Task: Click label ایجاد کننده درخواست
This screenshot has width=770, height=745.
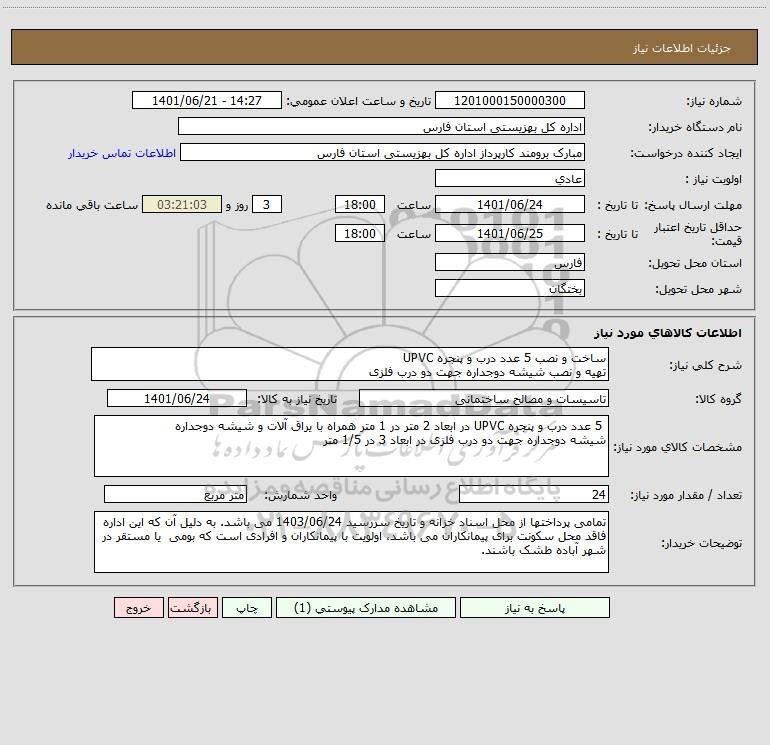Action: click(686, 153)
